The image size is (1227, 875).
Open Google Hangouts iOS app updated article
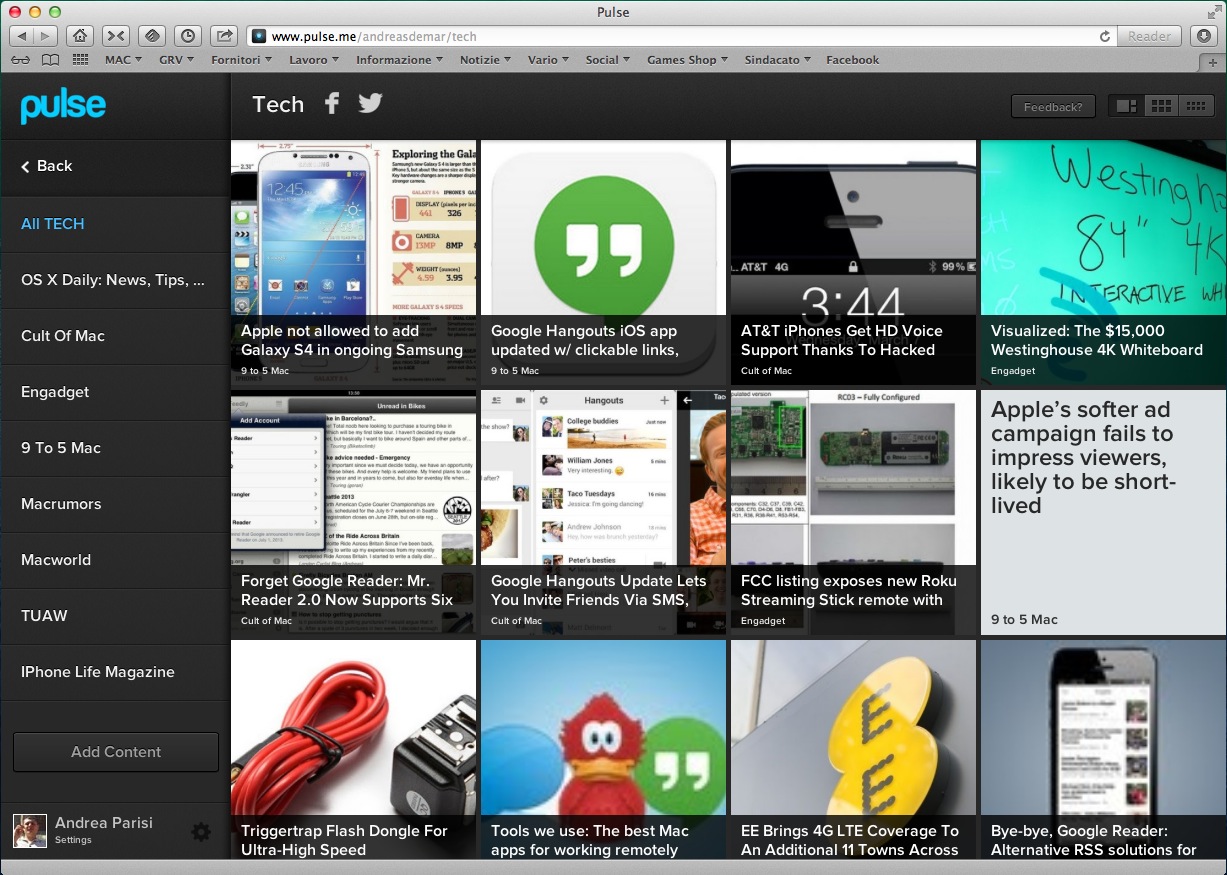(604, 263)
